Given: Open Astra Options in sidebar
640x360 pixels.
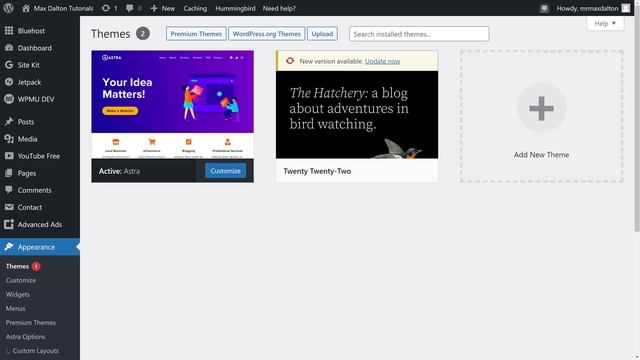Looking at the screenshot, I should point(25,337).
